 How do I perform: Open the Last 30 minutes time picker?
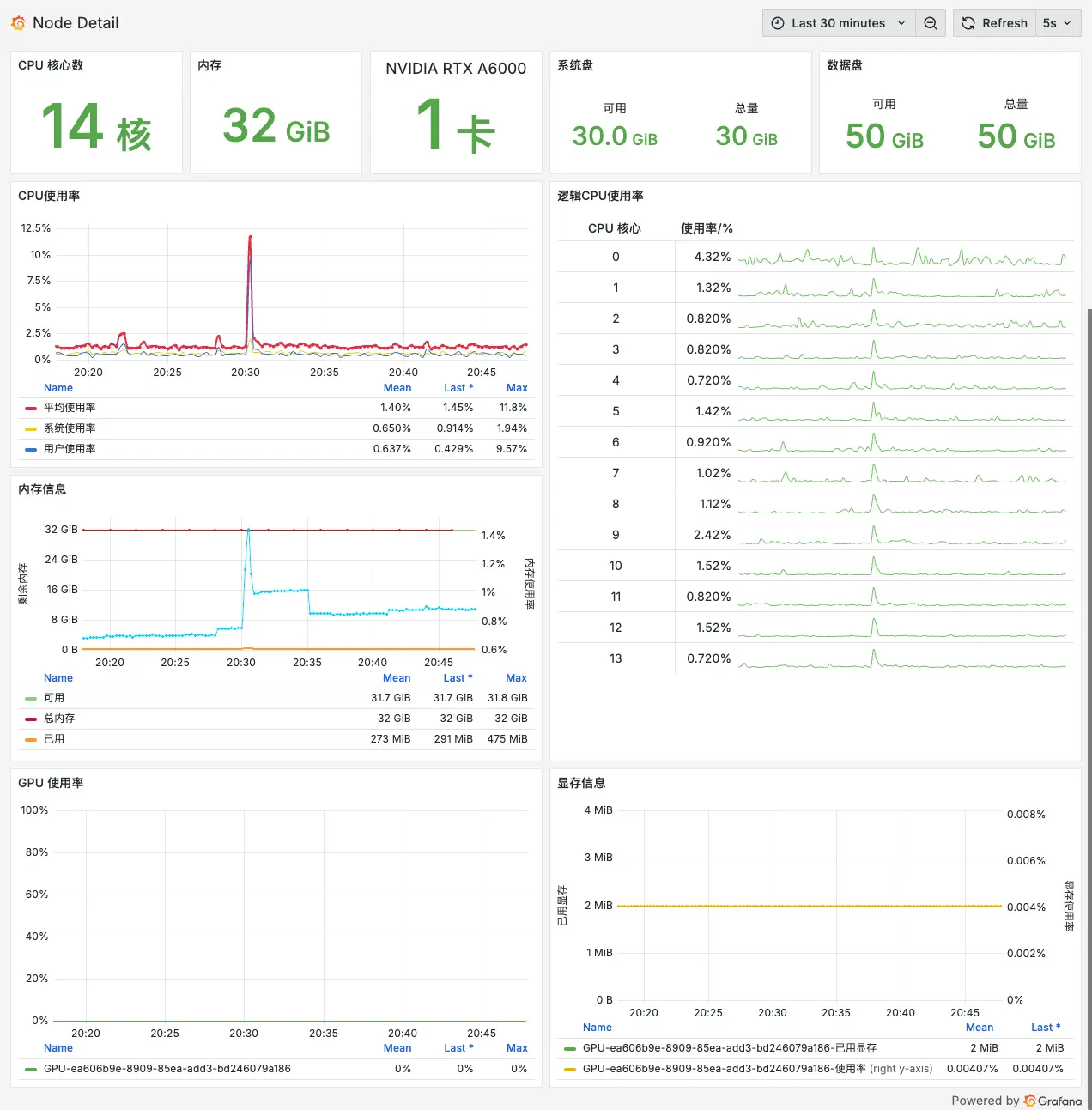[838, 23]
